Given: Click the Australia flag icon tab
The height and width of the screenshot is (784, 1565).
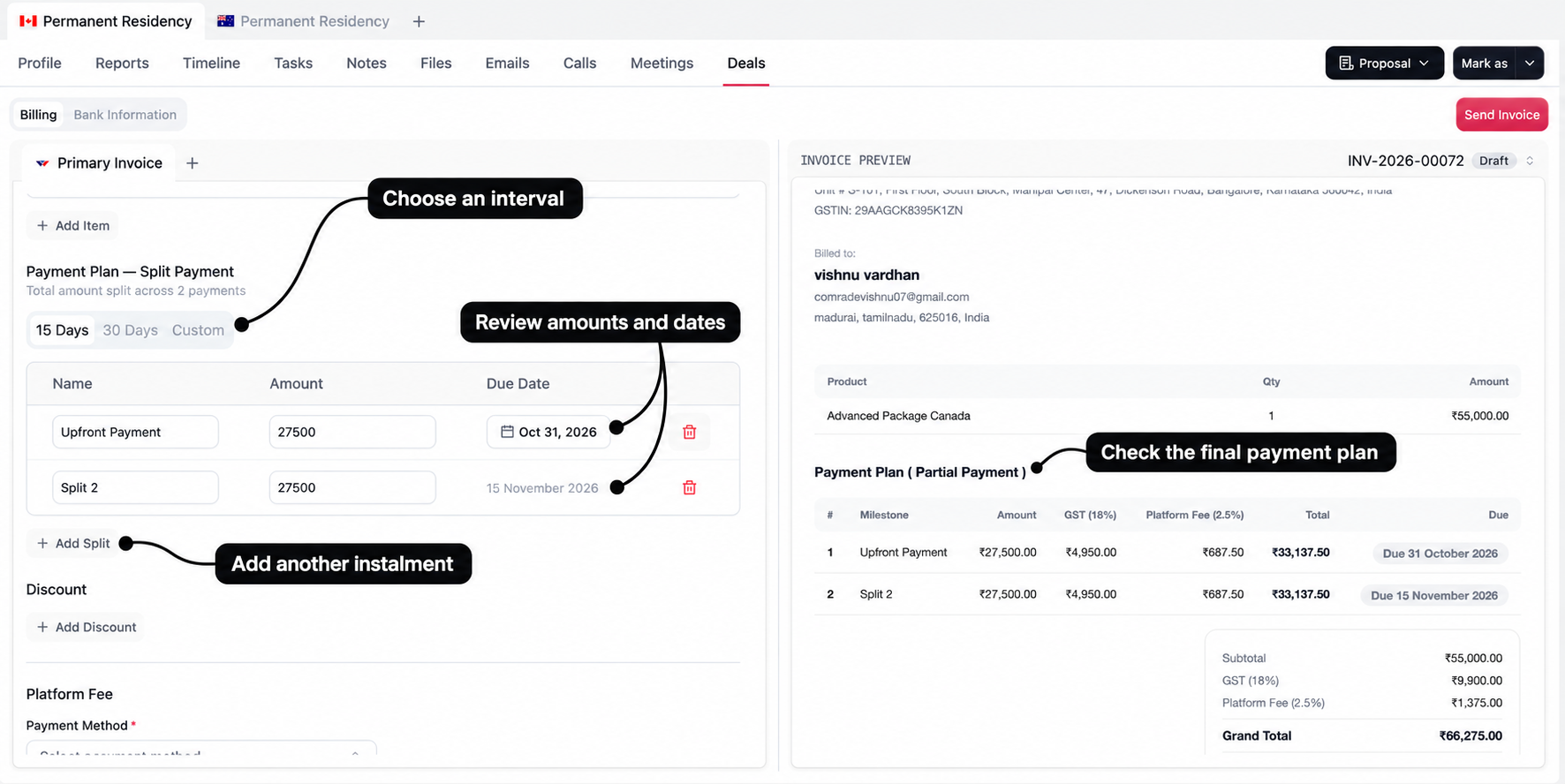Looking at the screenshot, I should [x=303, y=21].
